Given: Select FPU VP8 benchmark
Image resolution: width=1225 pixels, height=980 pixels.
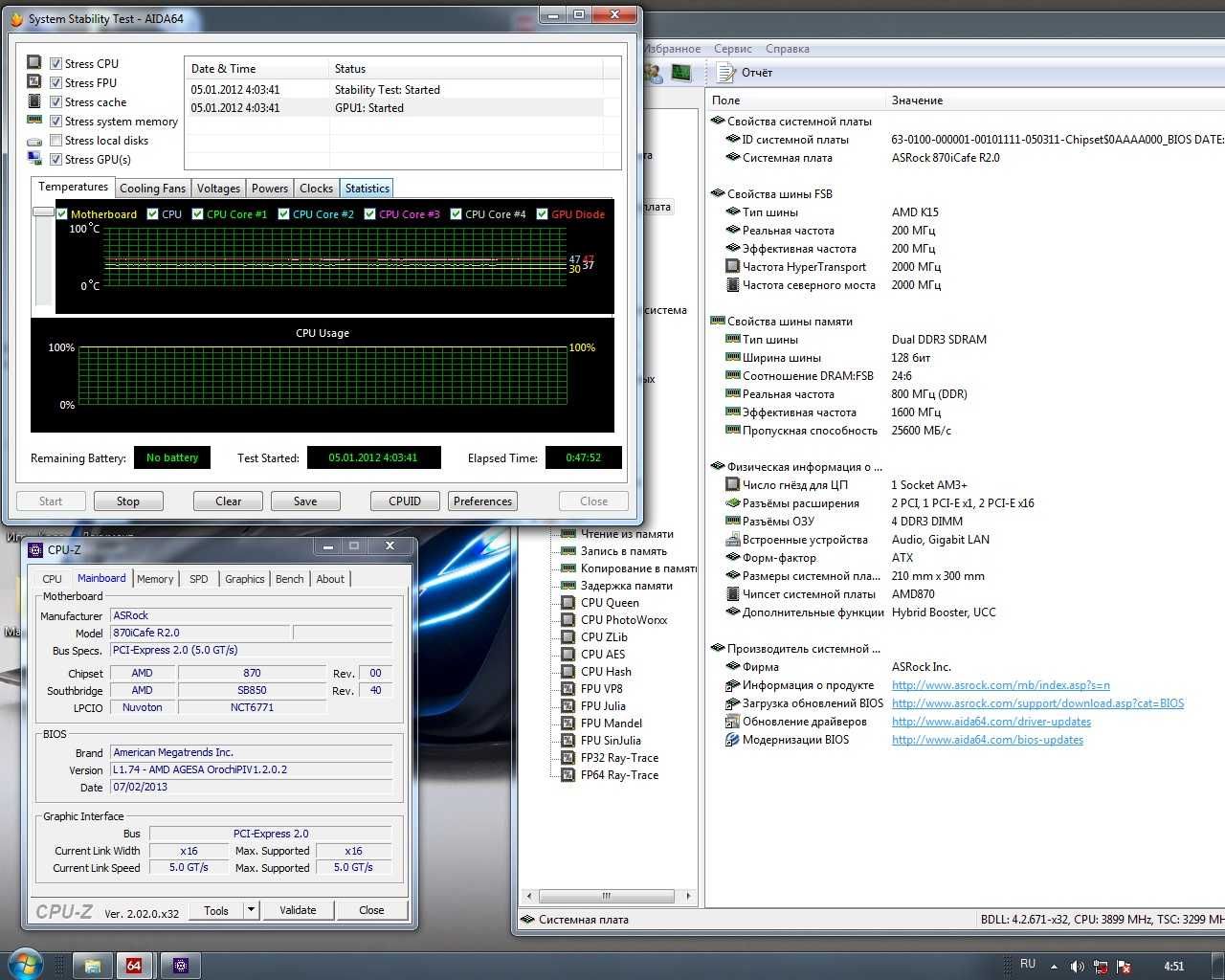Looking at the screenshot, I should 601,689.
